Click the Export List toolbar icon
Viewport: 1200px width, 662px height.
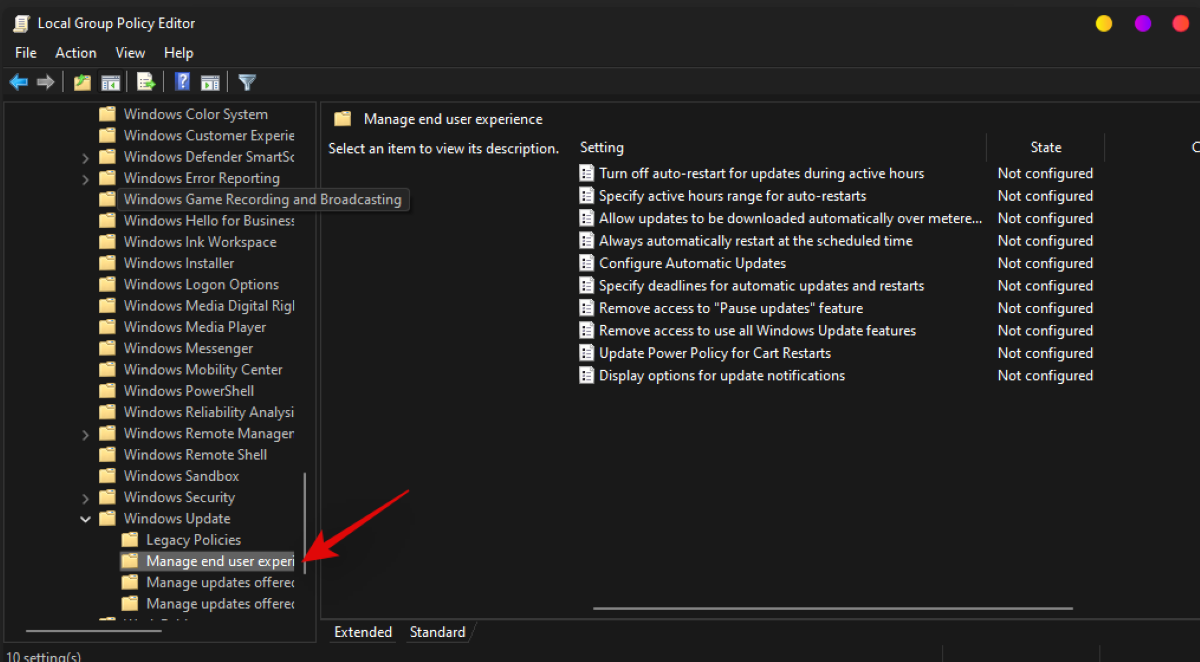point(146,82)
